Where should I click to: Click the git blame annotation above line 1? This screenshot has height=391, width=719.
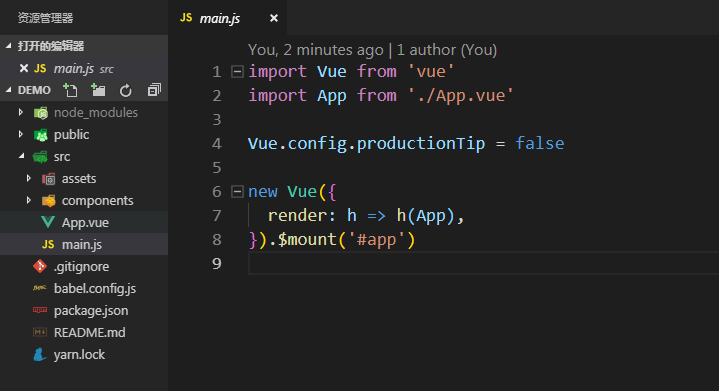pyautogui.click(x=372, y=50)
